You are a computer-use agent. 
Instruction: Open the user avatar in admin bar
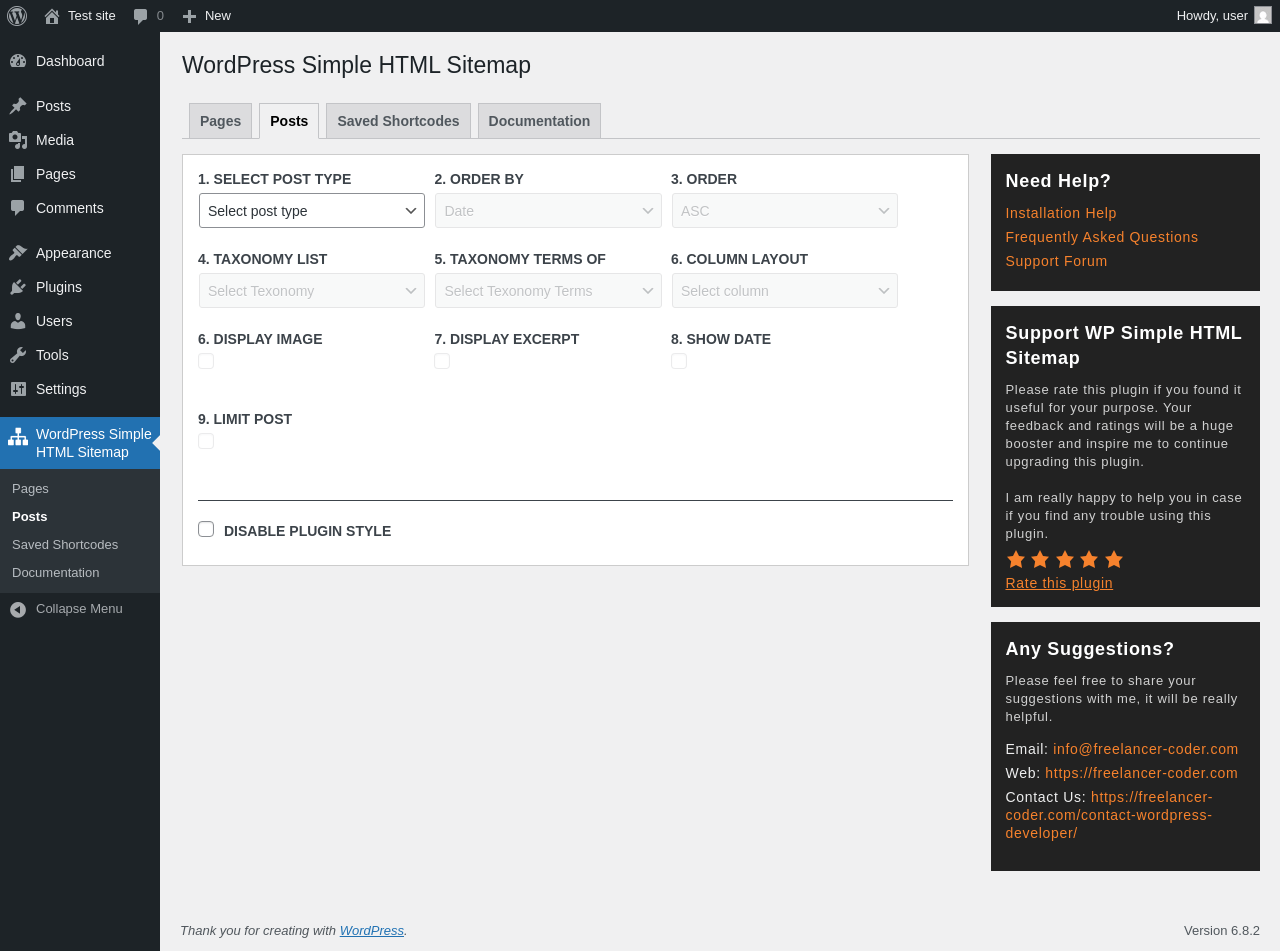click(1263, 15)
